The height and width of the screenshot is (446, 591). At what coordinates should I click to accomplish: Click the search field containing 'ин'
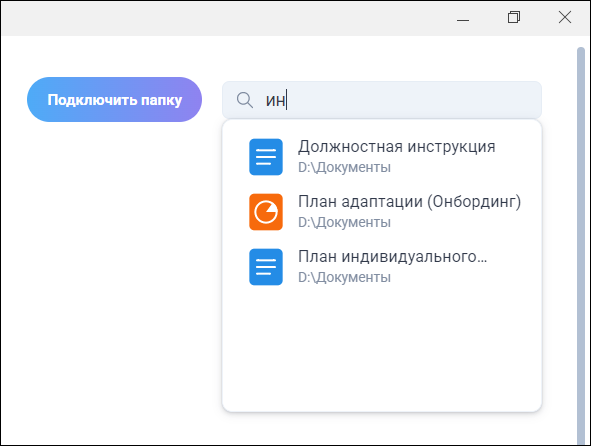point(382,100)
